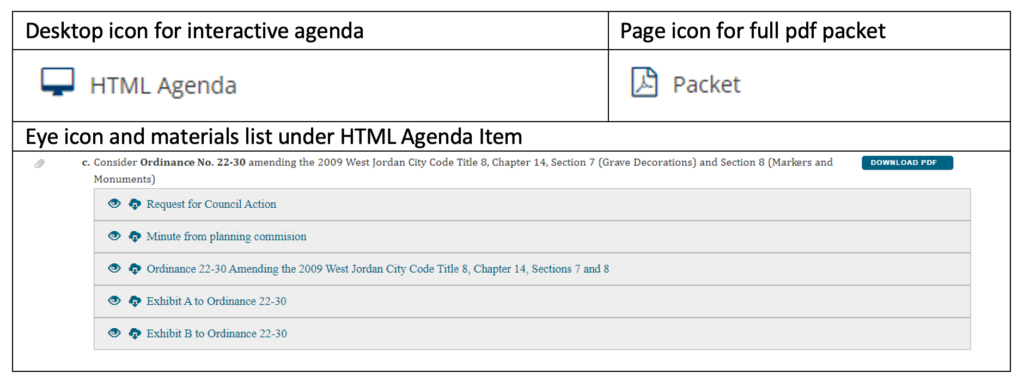This screenshot has height=385, width=1024.
Task: Open Minute from planning commision link
Action: point(227,237)
